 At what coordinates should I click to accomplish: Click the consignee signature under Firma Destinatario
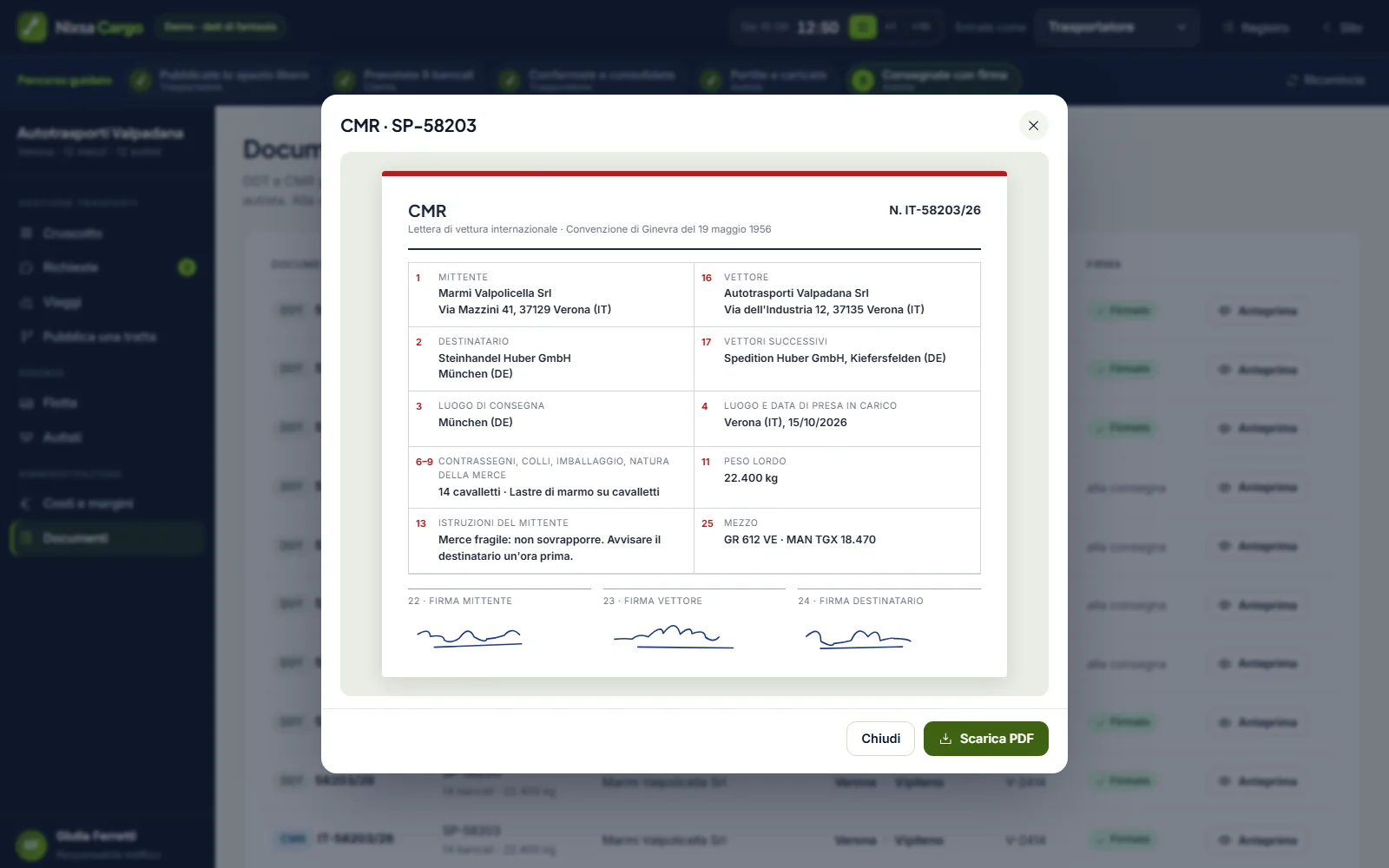coord(858,640)
